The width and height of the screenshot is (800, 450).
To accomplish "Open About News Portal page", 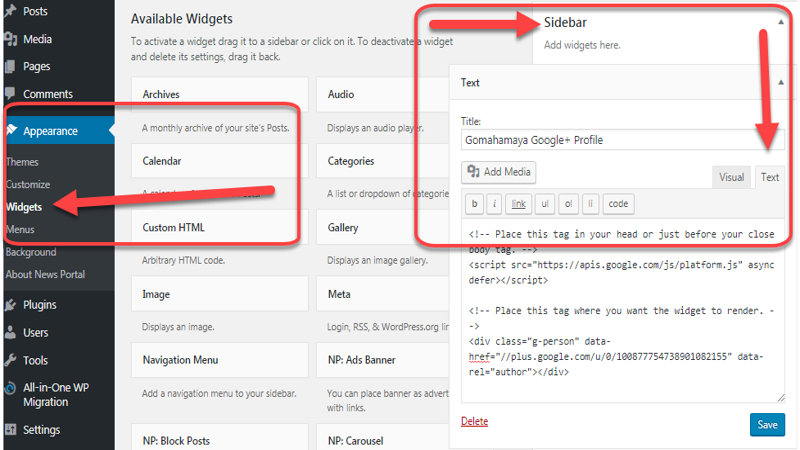I will coord(45,274).
